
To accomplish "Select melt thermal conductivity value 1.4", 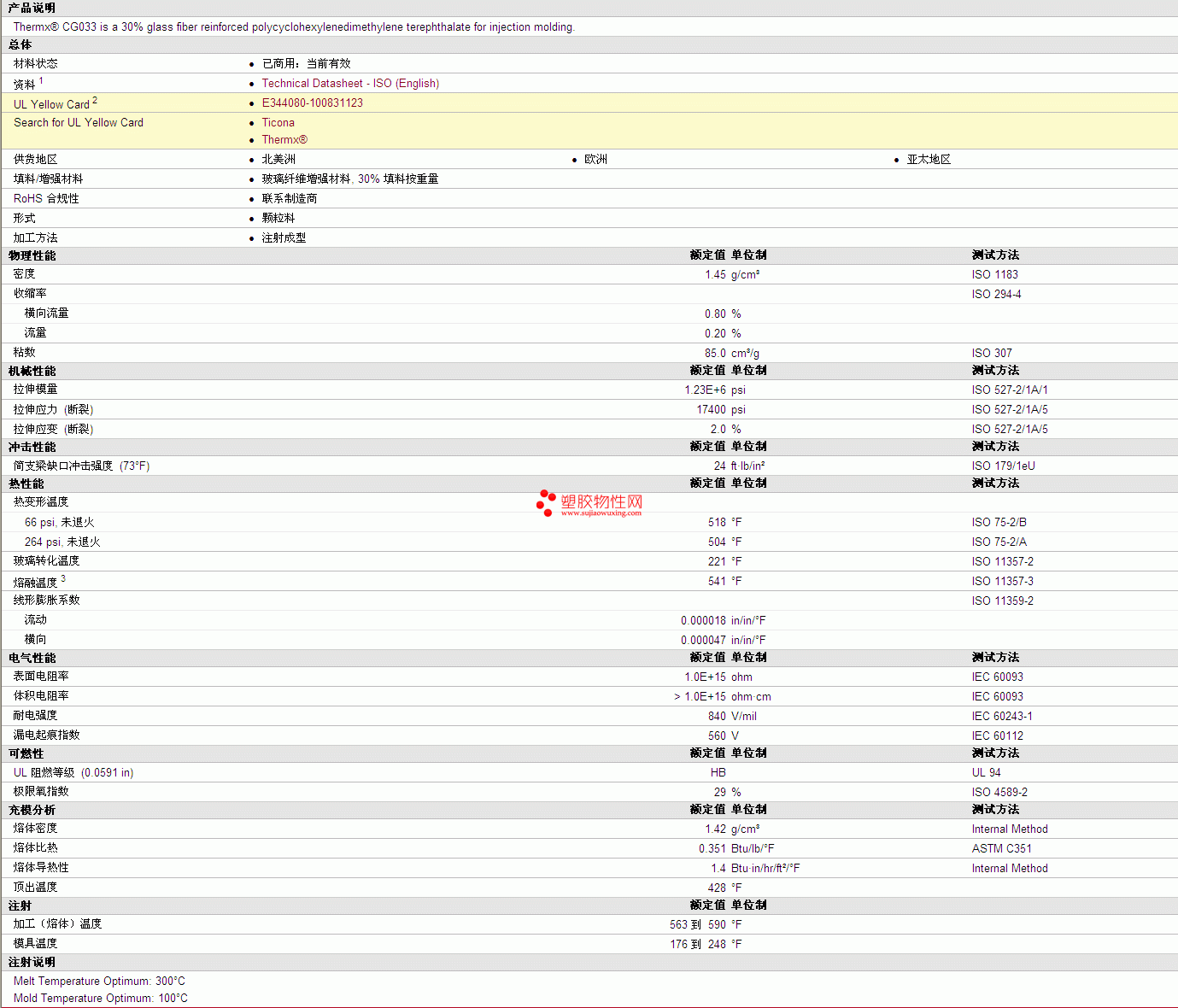I will point(718,869).
